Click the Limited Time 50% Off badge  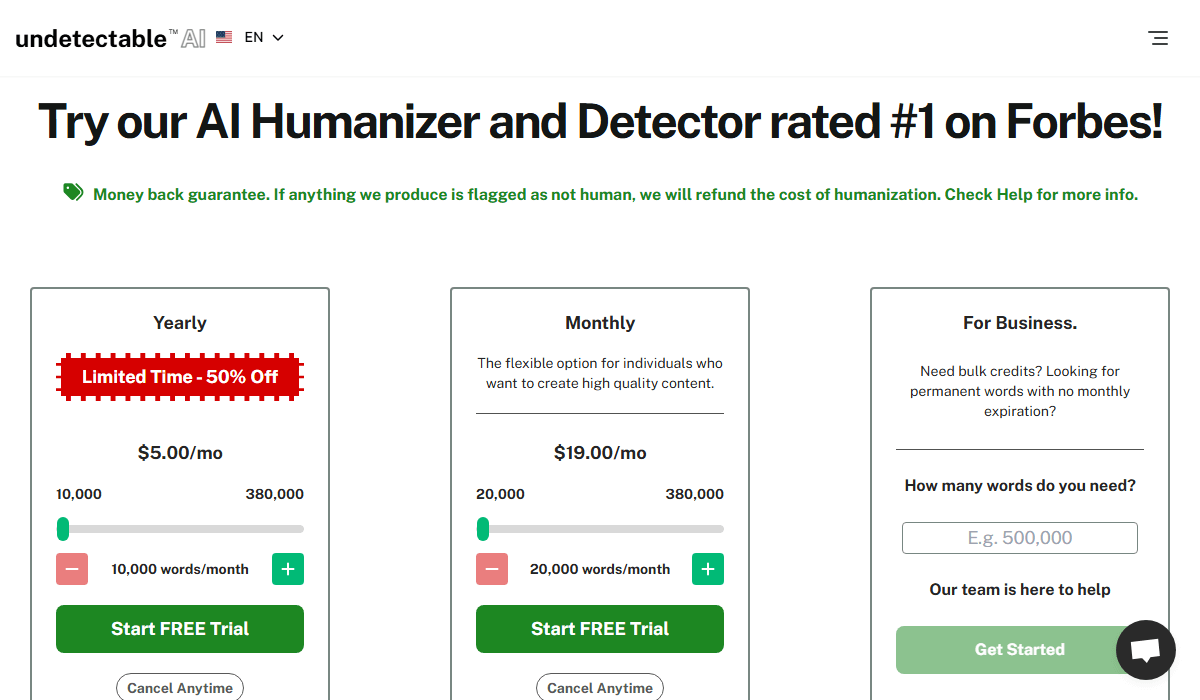tap(180, 377)
